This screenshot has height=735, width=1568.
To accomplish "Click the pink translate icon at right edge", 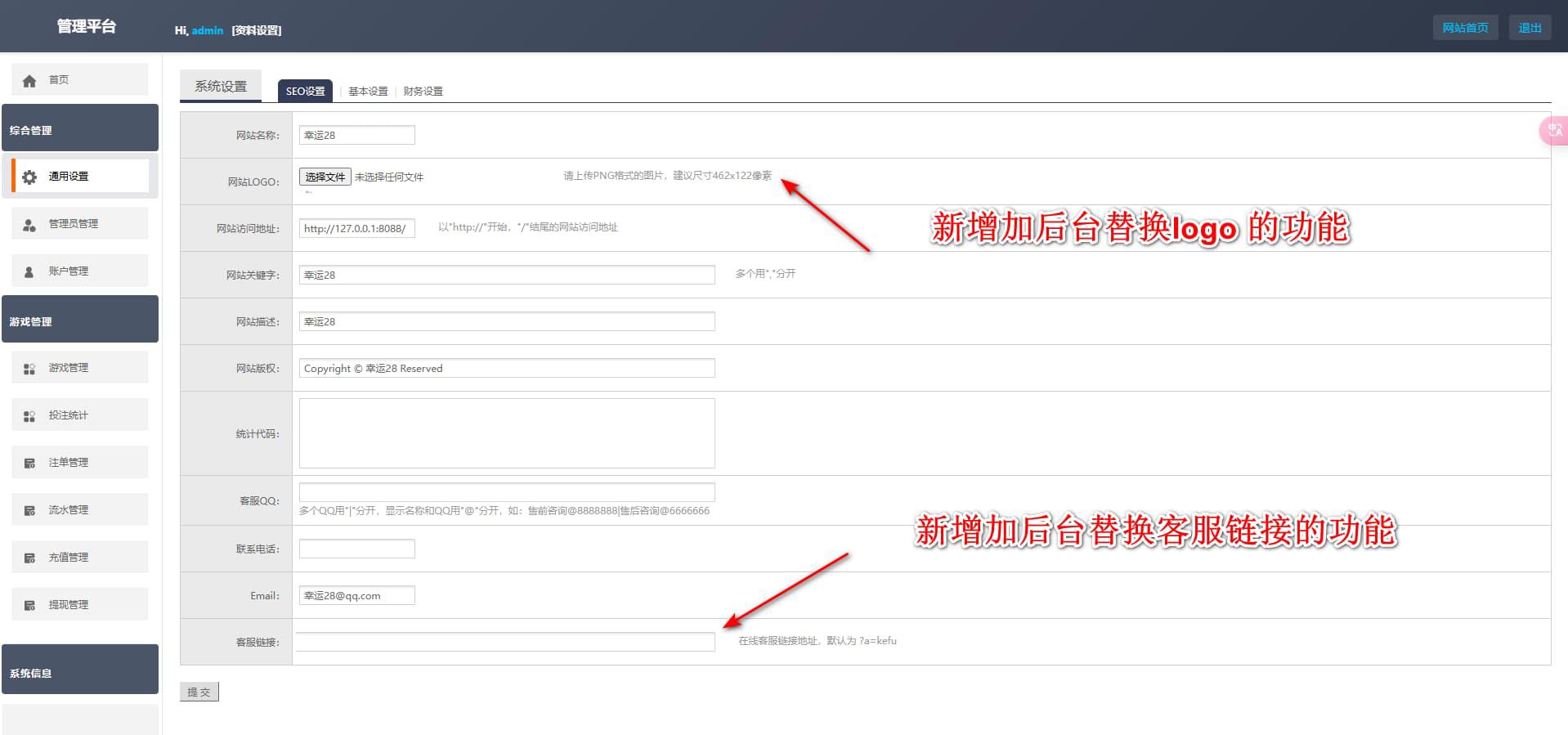I will [1554, 131].
